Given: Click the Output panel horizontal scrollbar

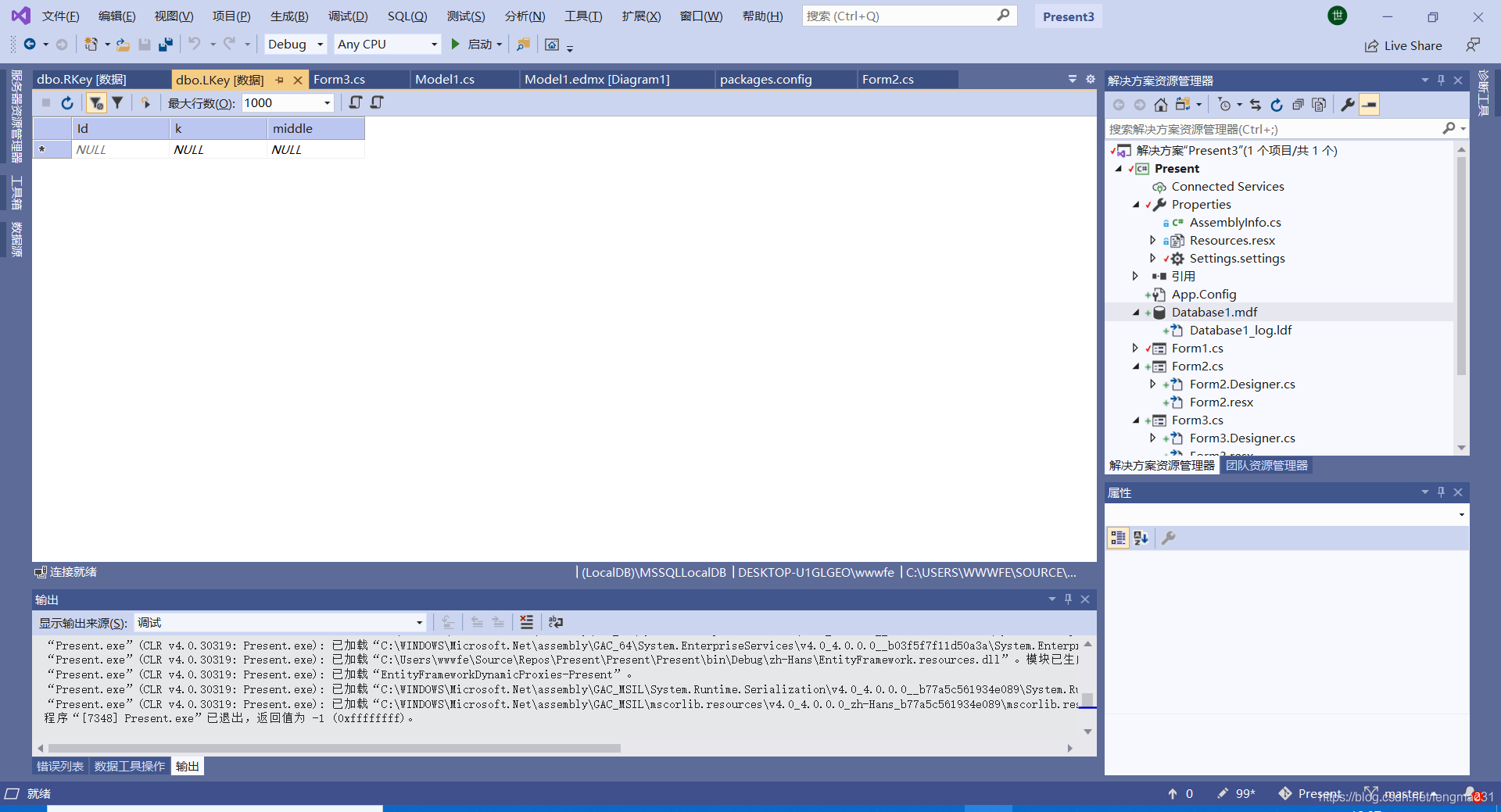Looking at the screenshot, I should pyautogui.click(x=333, y=748).
